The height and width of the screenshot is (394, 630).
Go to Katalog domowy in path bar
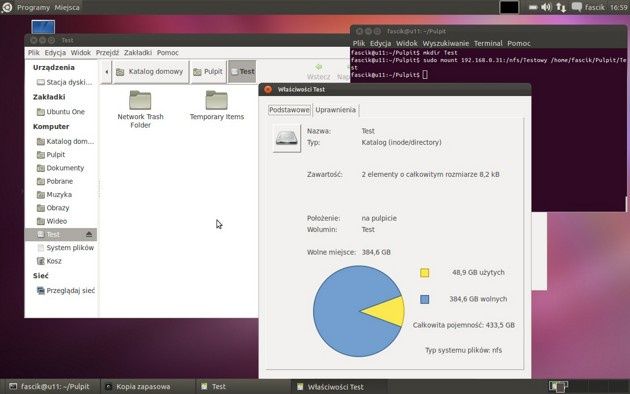click(150, 72)
